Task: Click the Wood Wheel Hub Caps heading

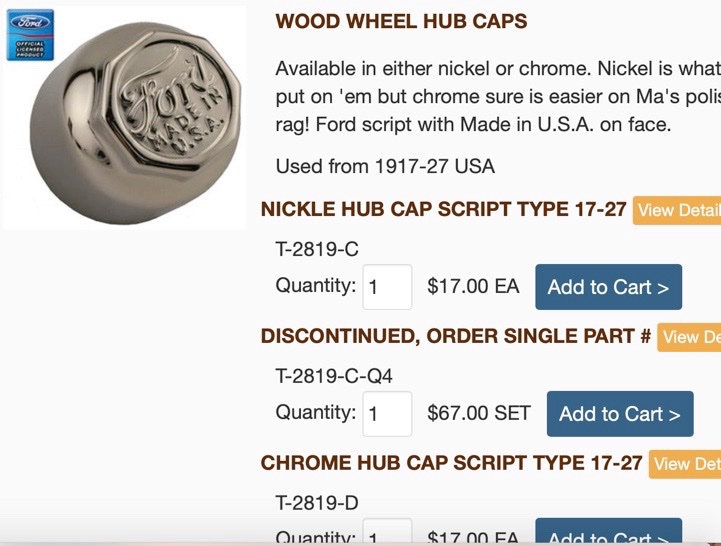Action: point(401,21)
